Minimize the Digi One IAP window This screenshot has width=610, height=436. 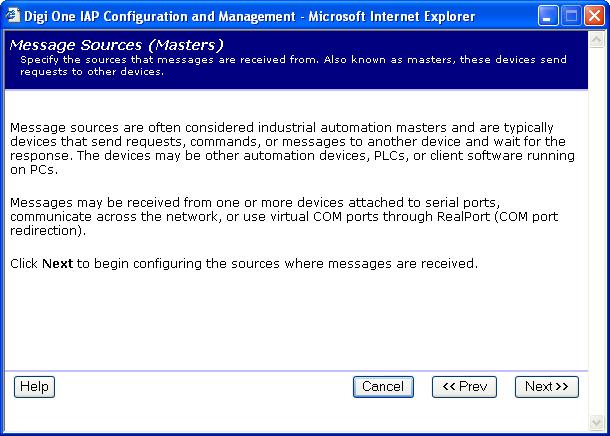pyautogui.click(x=548, y=15)
